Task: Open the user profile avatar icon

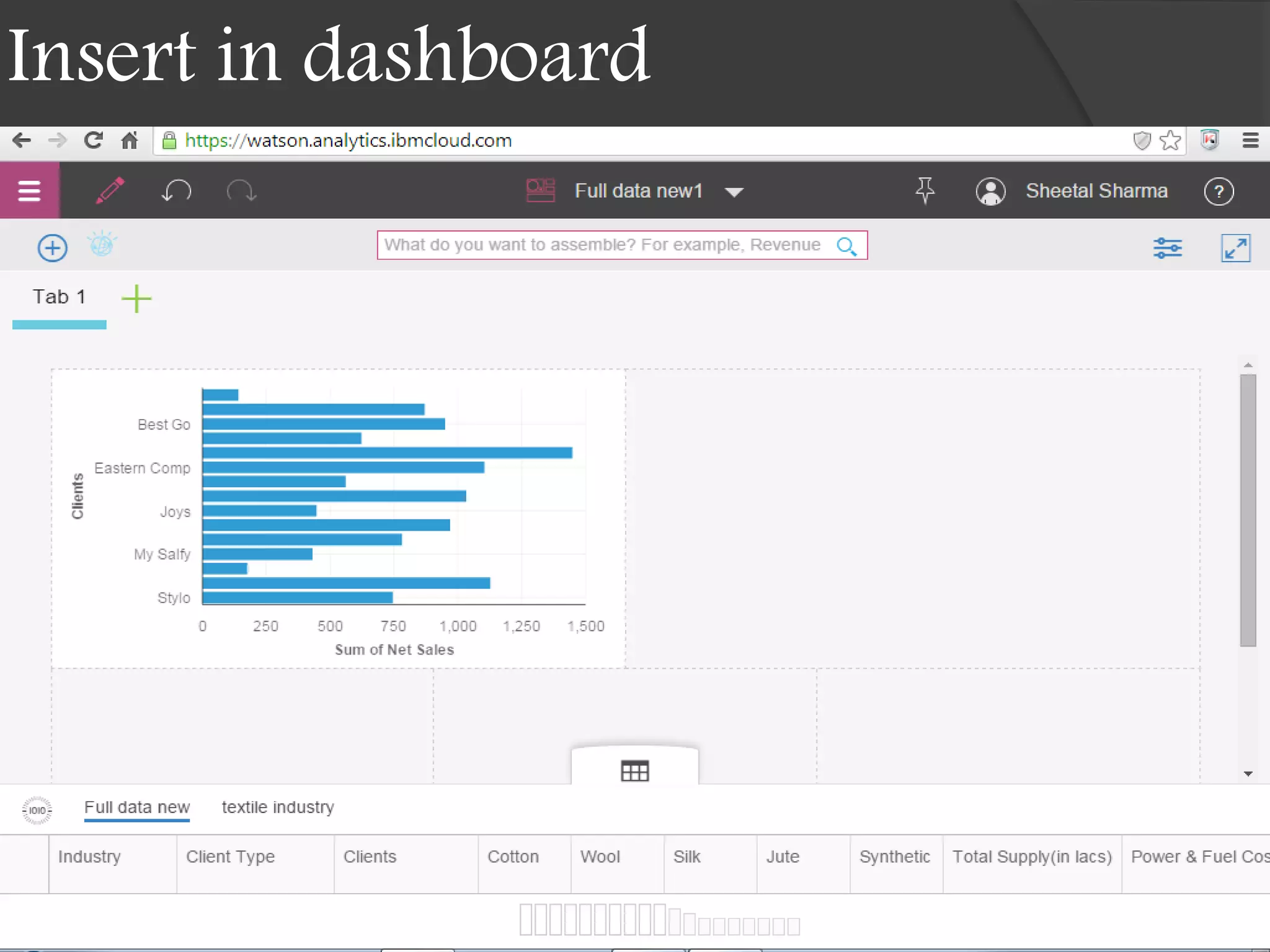Action: click(x=990, y=192)
